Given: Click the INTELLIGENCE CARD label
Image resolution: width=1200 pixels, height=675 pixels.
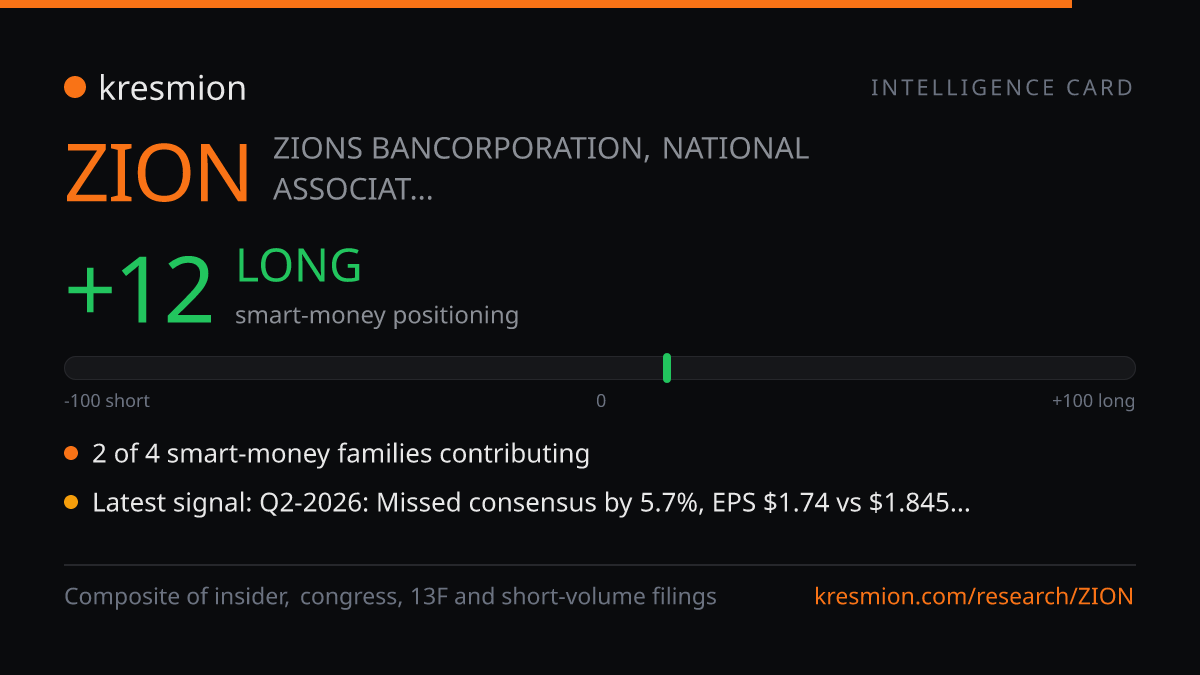Looking at the screenshot, I should (x=1002, y=88).
